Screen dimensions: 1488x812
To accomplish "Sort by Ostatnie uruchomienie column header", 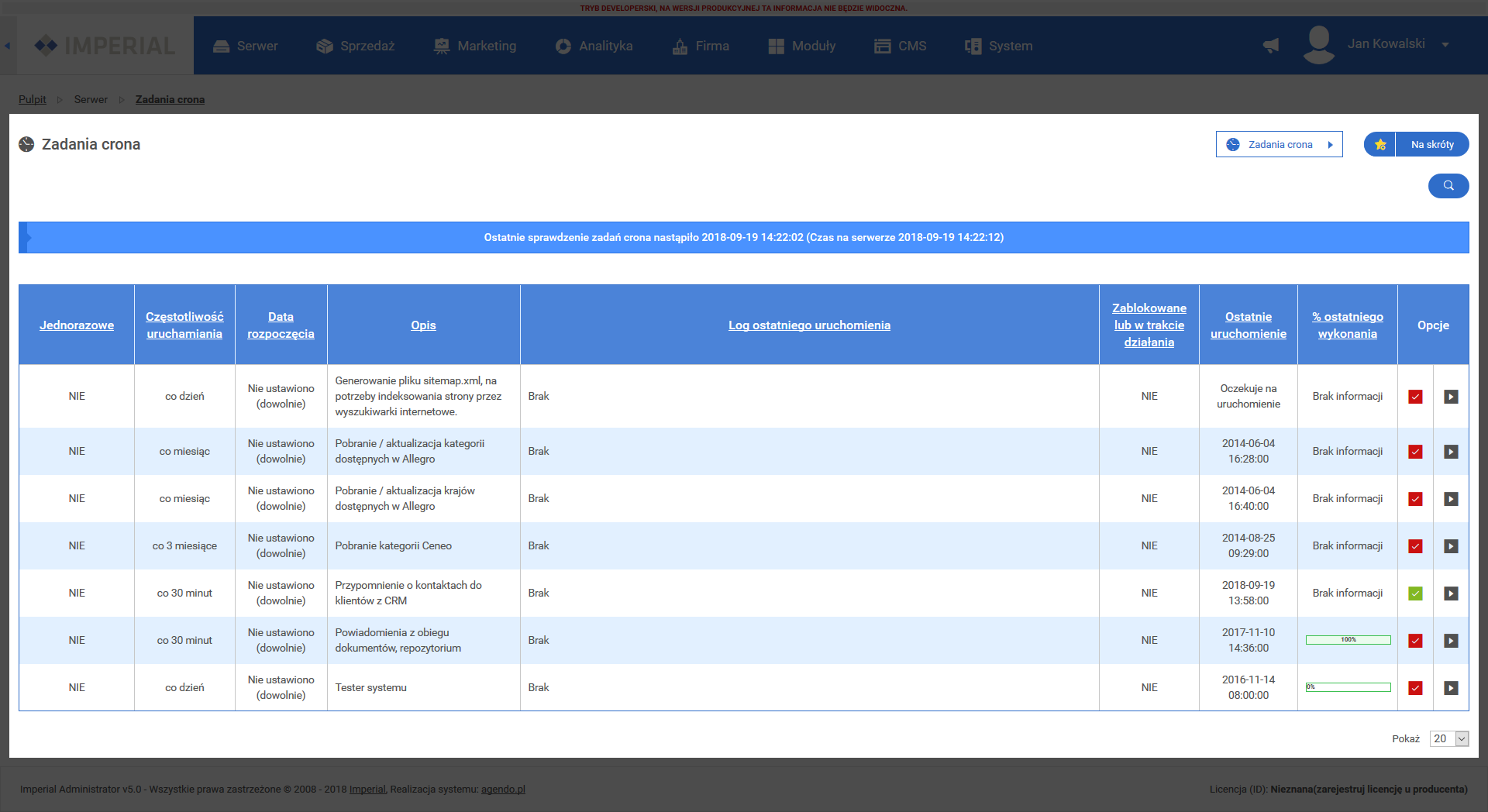I will click(x=1248, y=325).
